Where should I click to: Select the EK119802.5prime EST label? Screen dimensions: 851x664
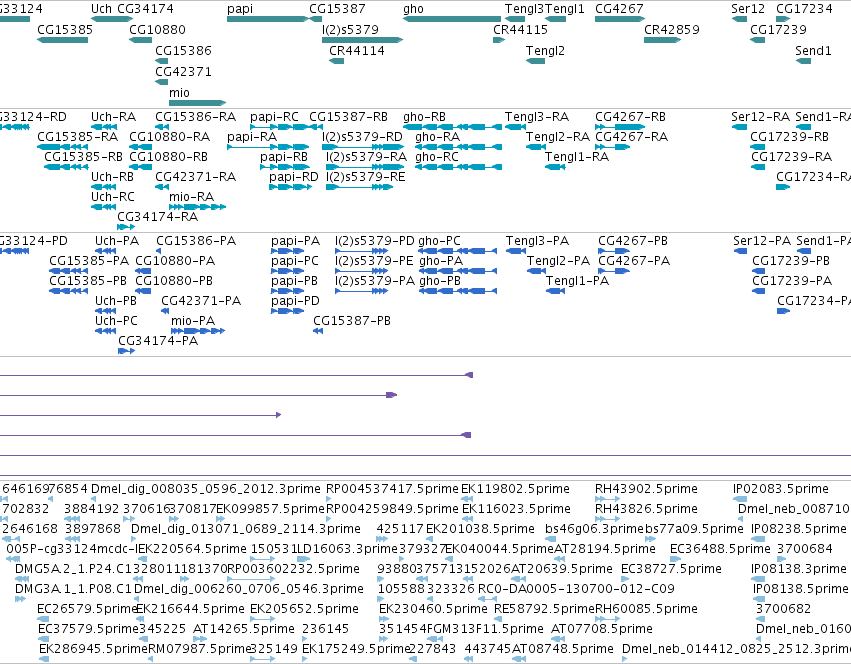515,489
